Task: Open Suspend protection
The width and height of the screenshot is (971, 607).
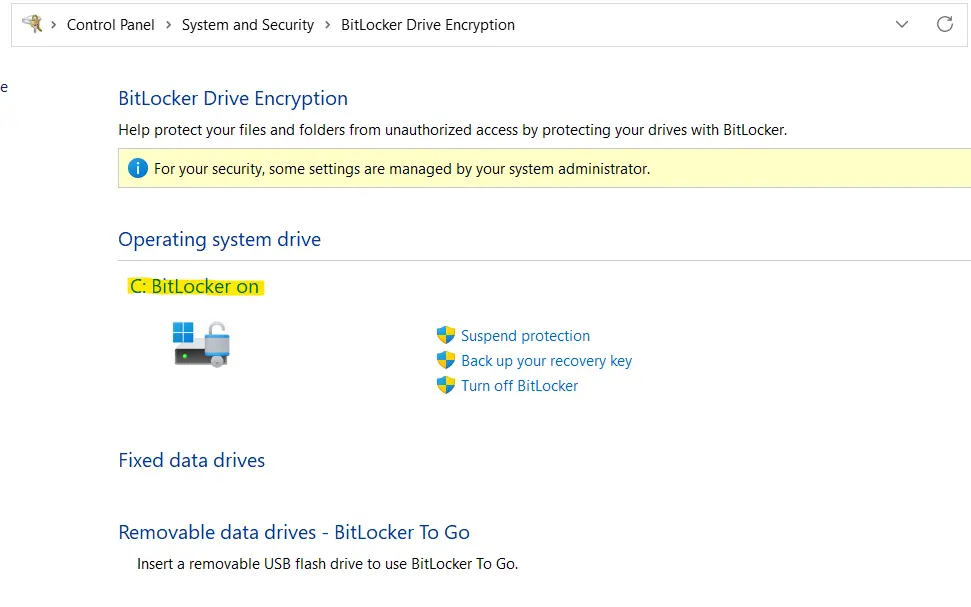Action: pyautogui.click(x=525, y=335)
